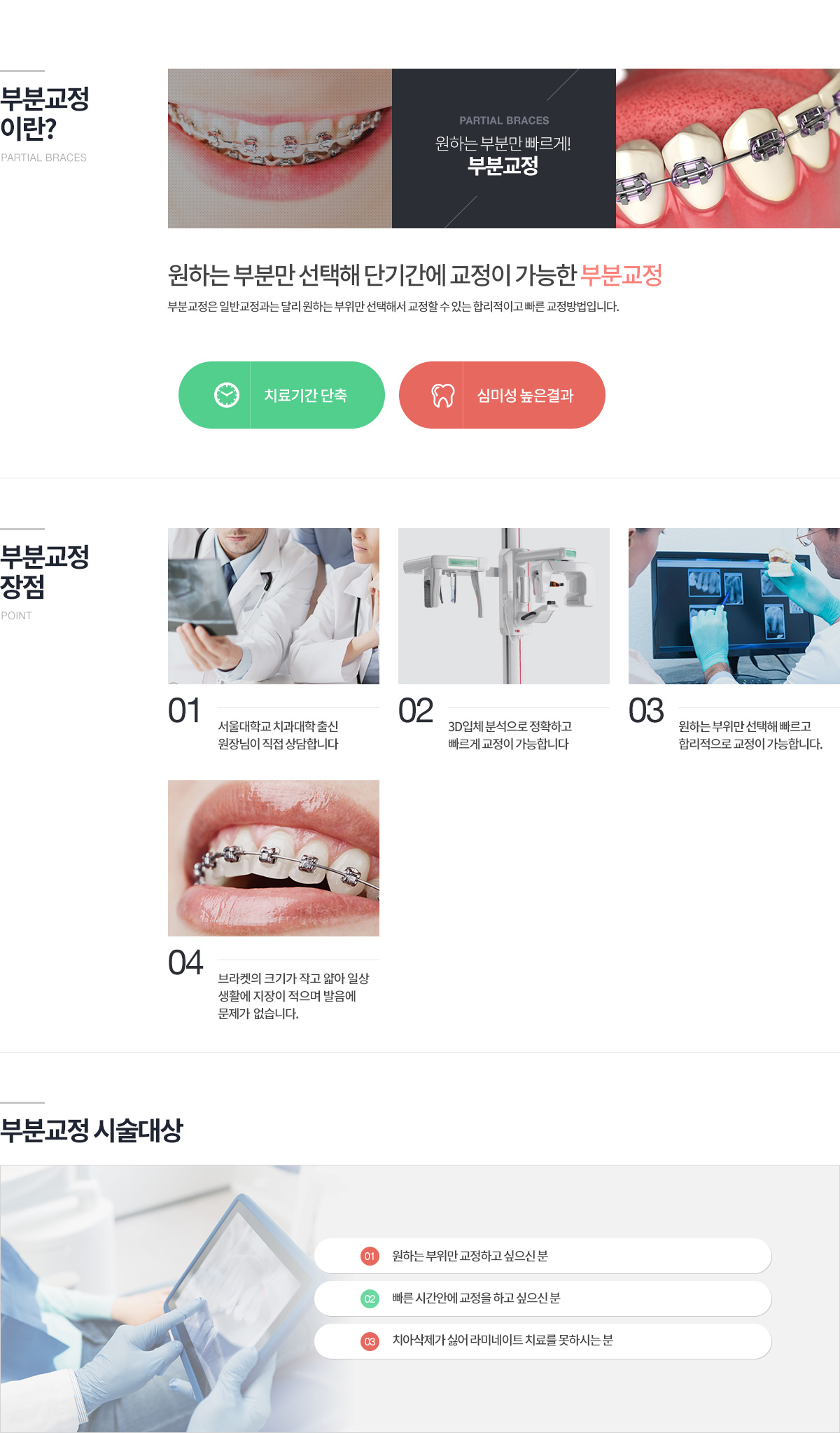Click the clock icon on green button
840x1433 pixels.
[227, 395]
